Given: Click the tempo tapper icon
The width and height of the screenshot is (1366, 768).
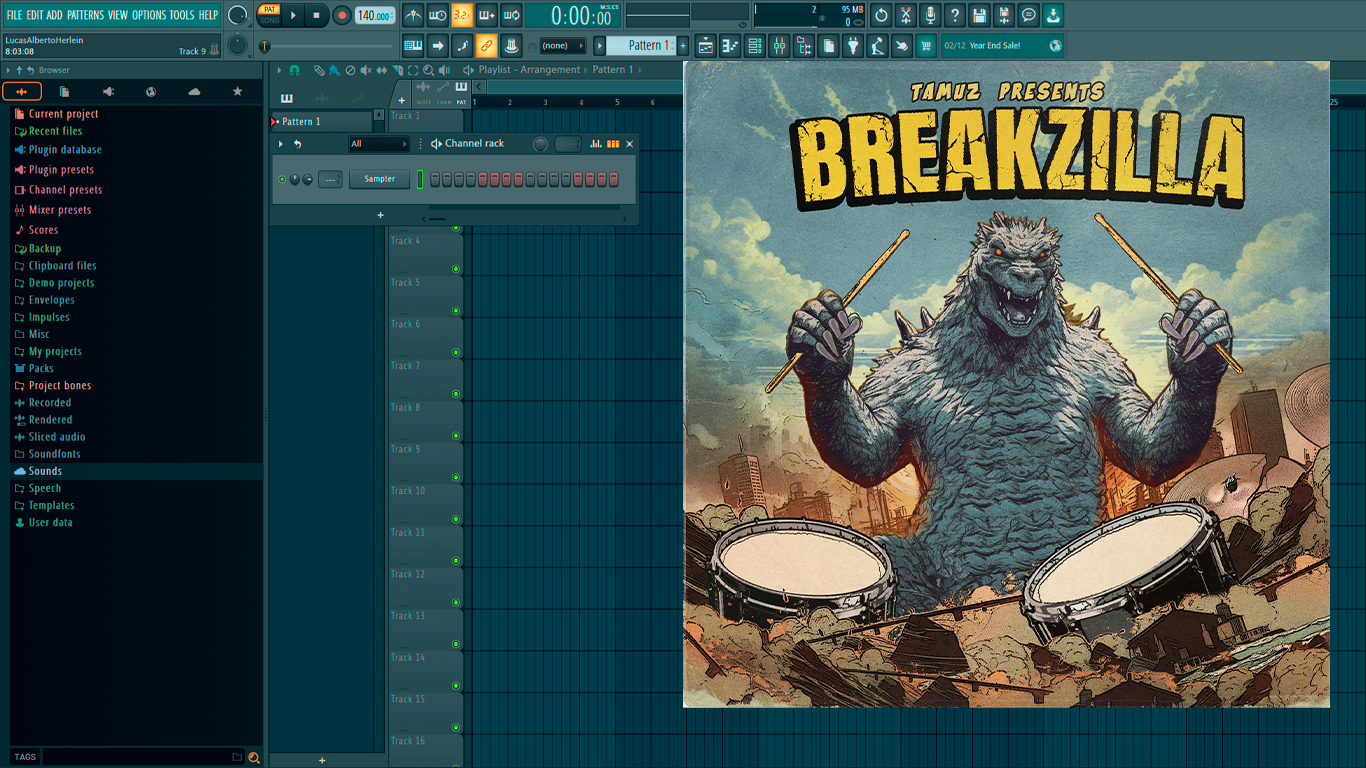Looking at the screenshot, I should click(x=877, y=46).
